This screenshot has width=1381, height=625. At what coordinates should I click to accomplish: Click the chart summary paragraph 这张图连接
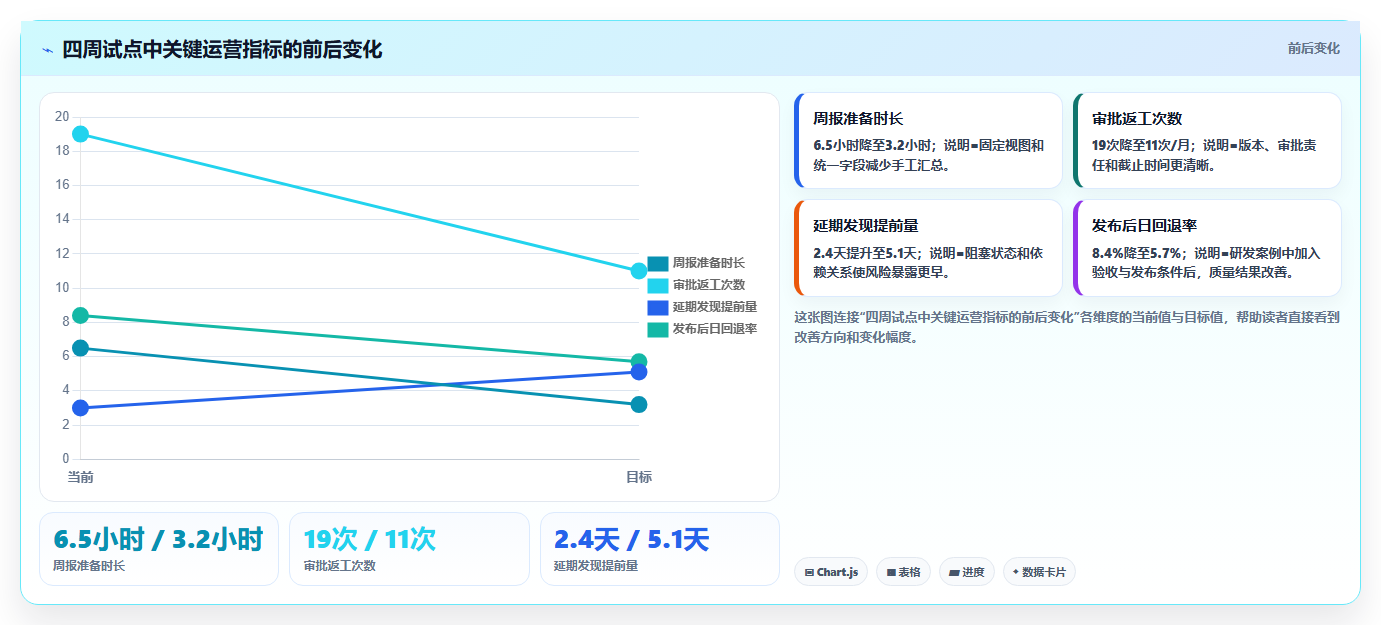[x=1067, y=327]
